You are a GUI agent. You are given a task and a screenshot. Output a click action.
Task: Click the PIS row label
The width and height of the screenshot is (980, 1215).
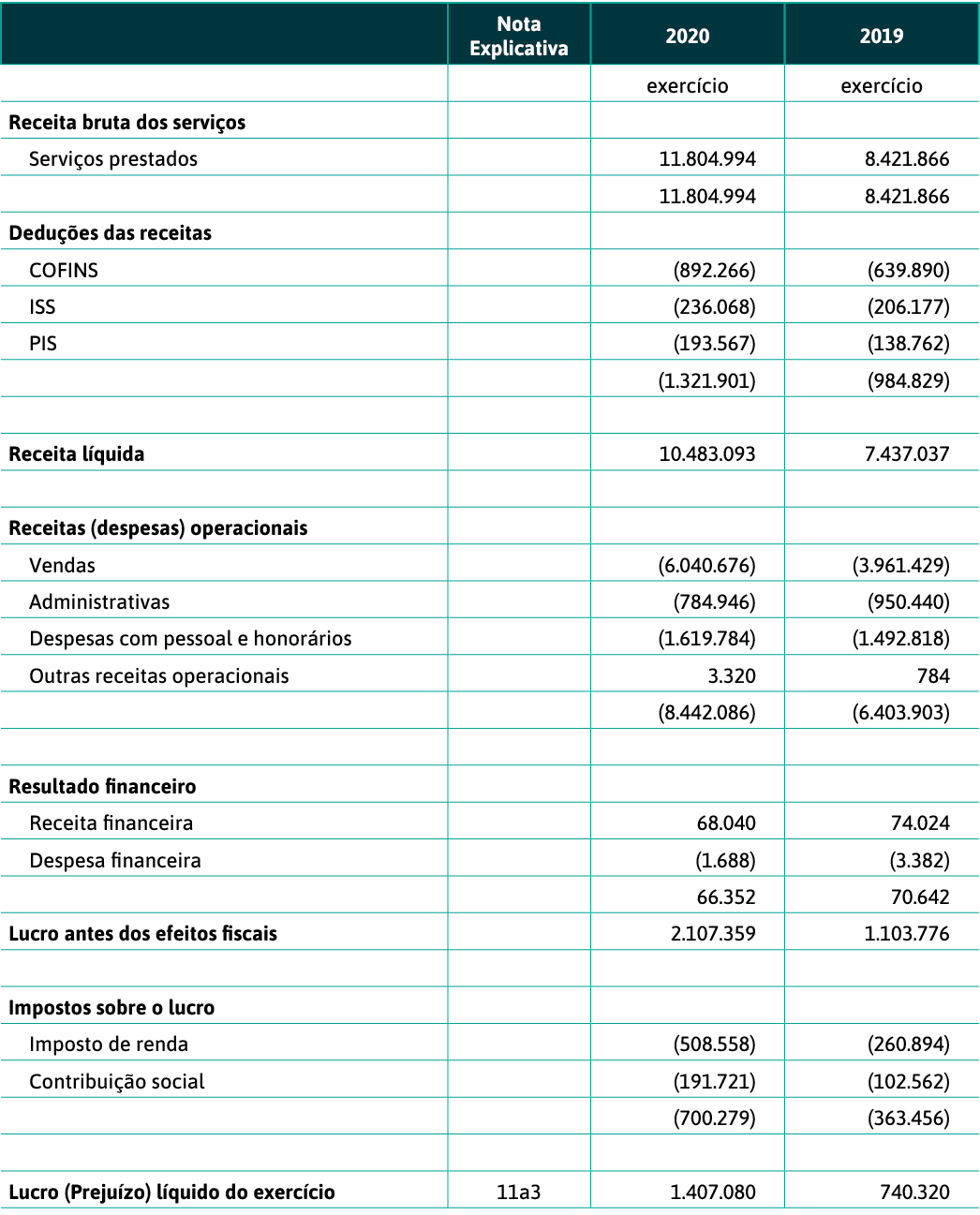[x=43, y=344]
